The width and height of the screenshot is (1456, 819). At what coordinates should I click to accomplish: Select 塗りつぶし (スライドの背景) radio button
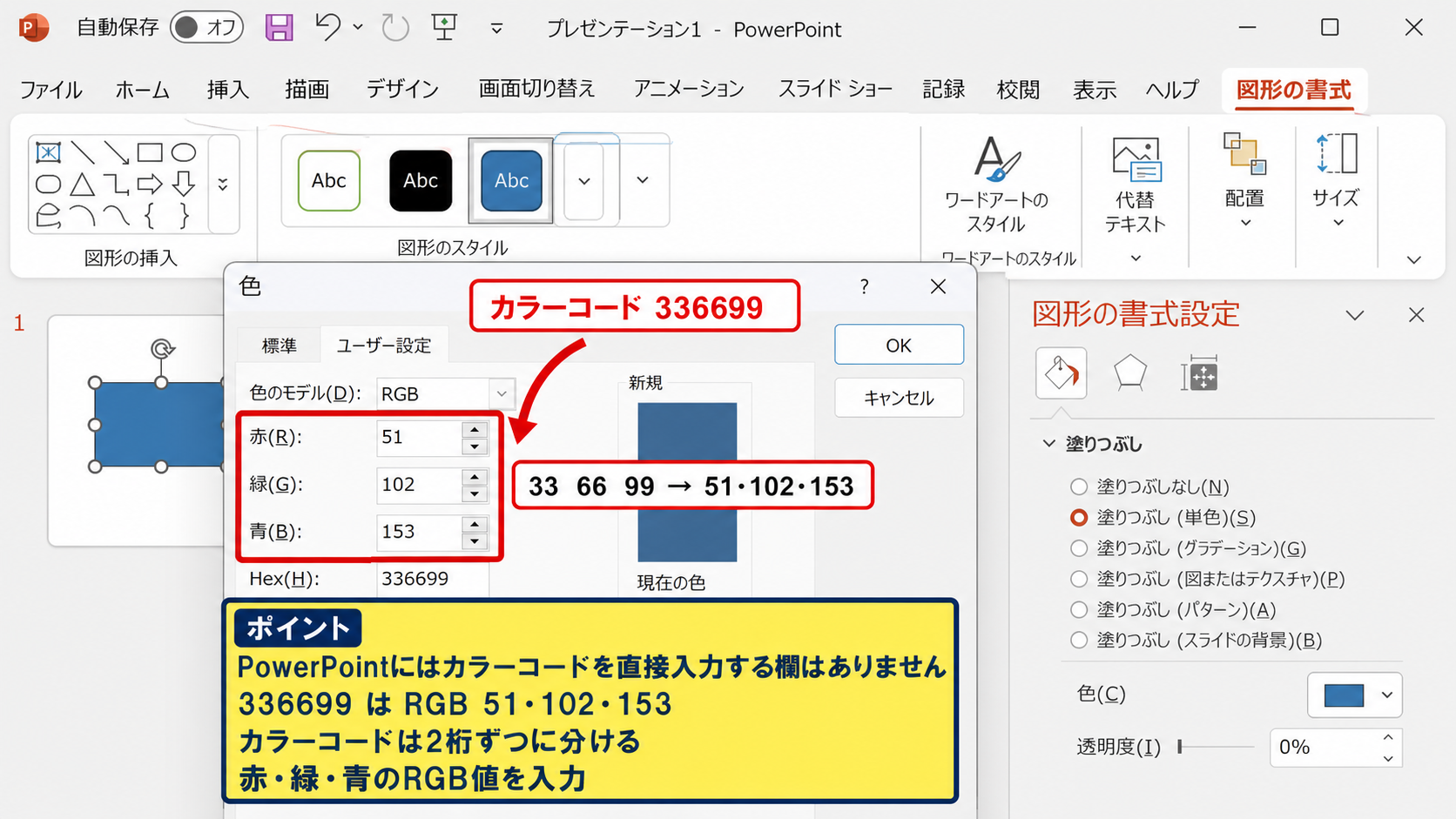tap(1079, 641)
